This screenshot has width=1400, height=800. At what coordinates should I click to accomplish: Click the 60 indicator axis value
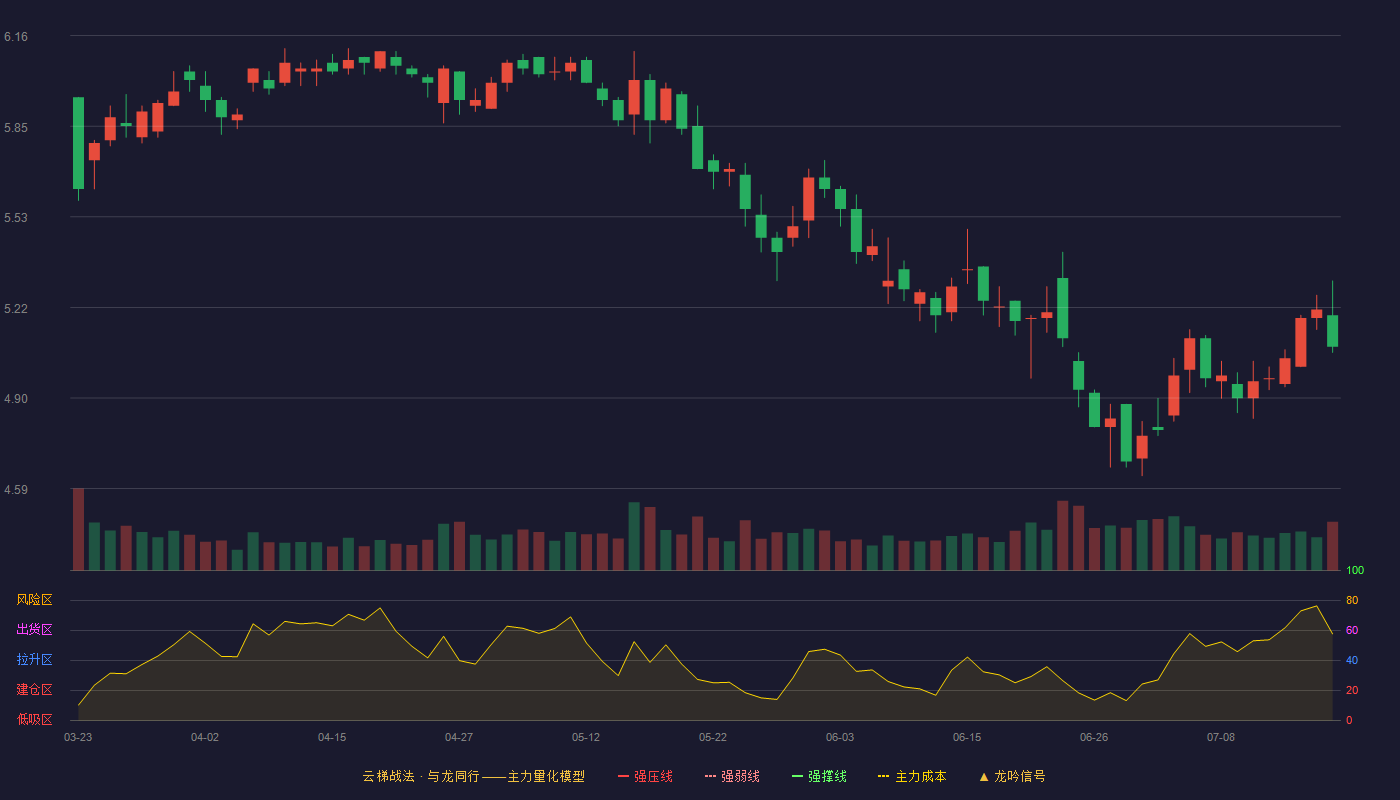[x=1352, y=630]
